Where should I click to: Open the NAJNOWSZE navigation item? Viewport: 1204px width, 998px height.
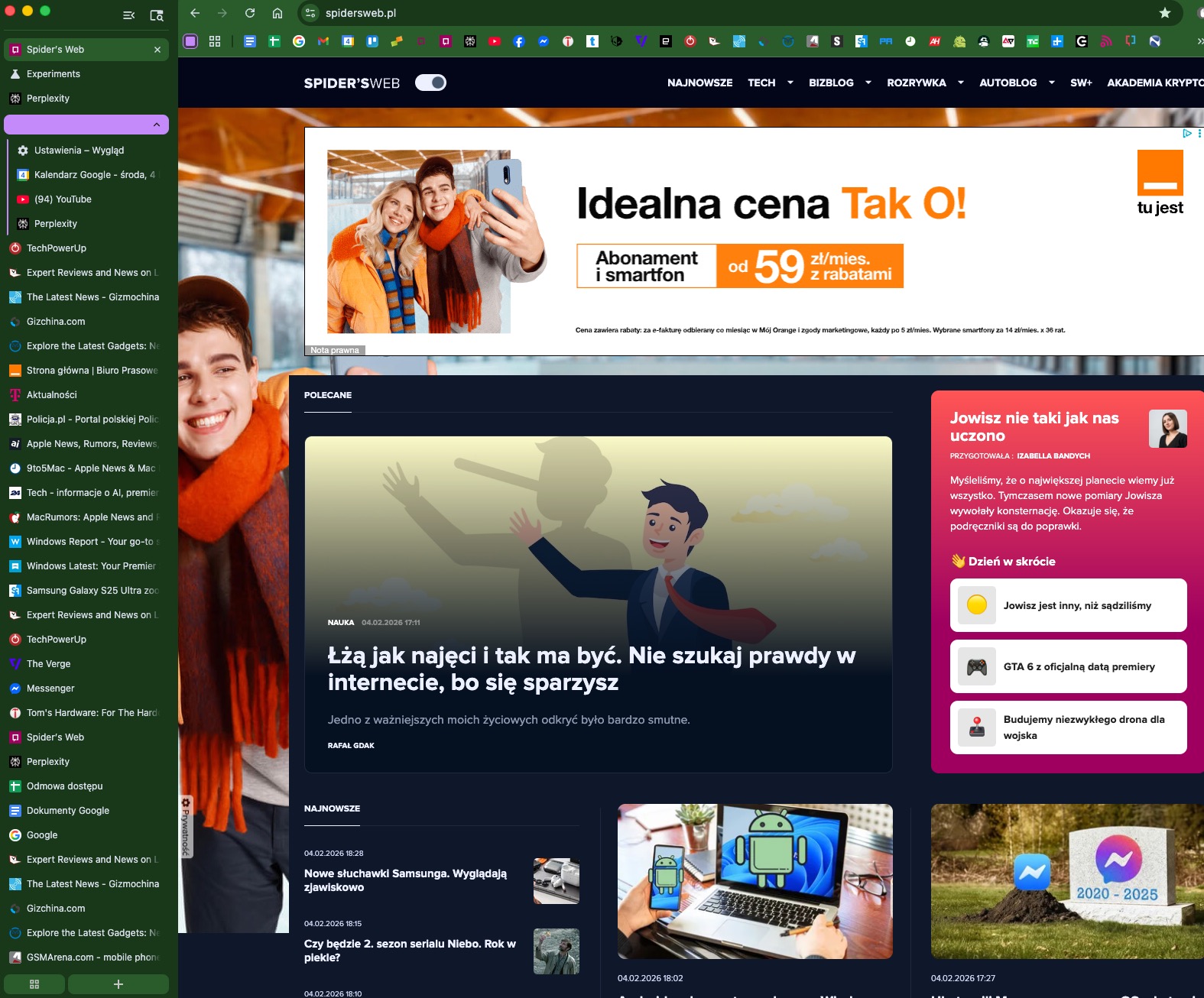pos(699,83)
